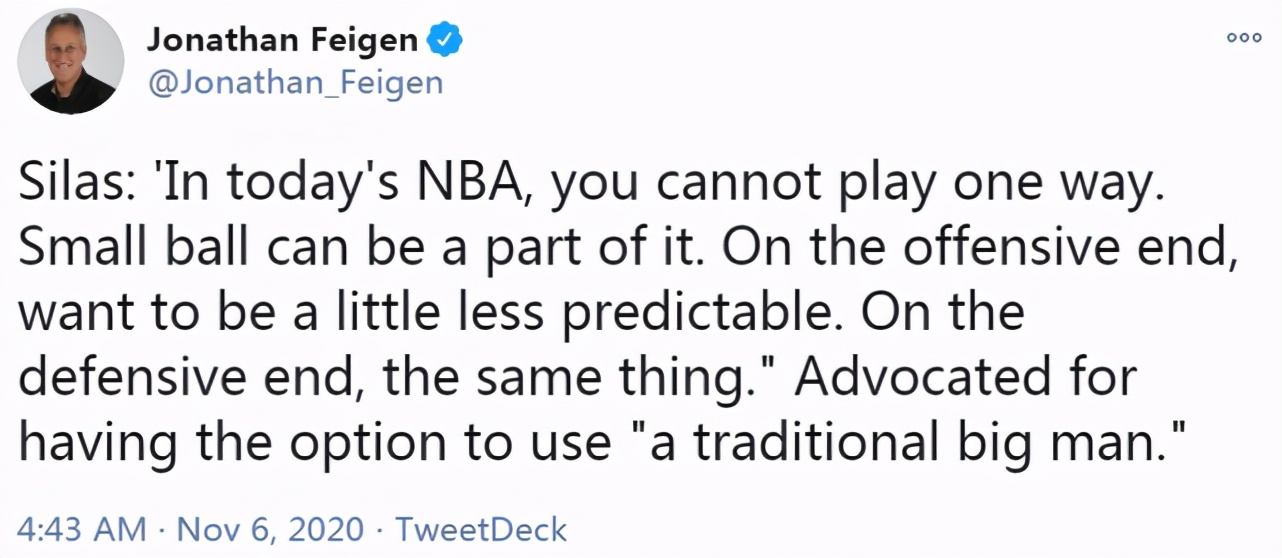Click tweet line beginning "want to be"
The height and width of the screenshot is (558, 1282).
point(521,314)
